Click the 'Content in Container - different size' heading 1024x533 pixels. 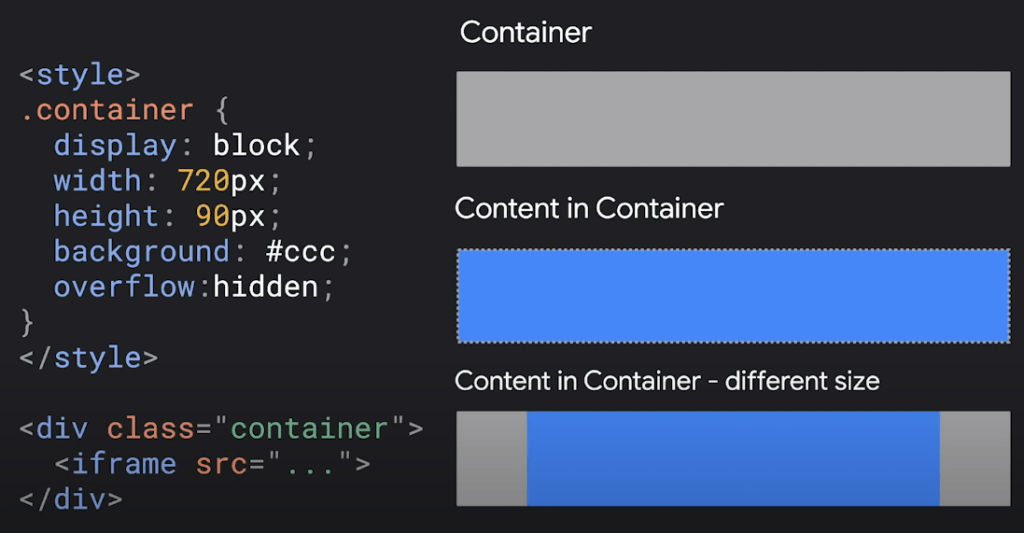pyautogui.click(x=667, y=381)
